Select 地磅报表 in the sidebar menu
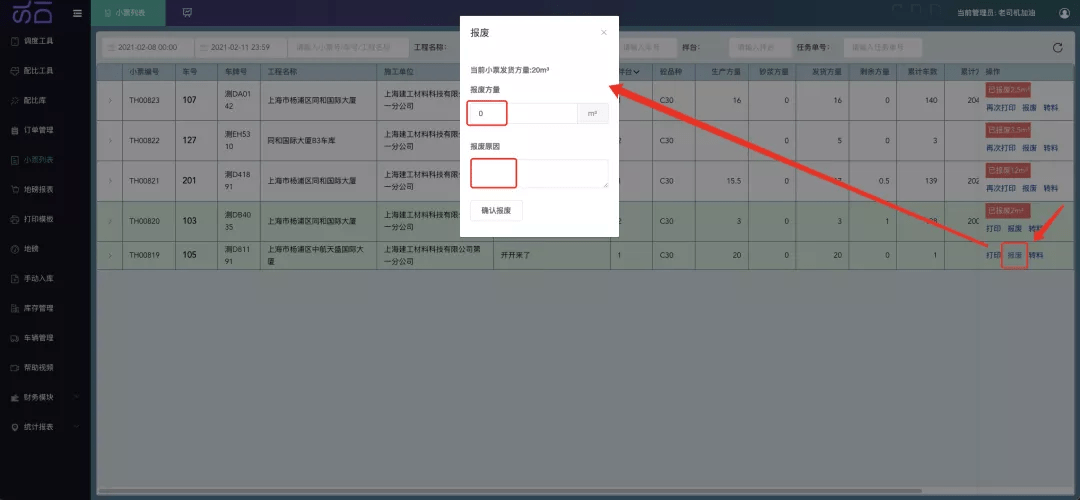 [38, 189]
